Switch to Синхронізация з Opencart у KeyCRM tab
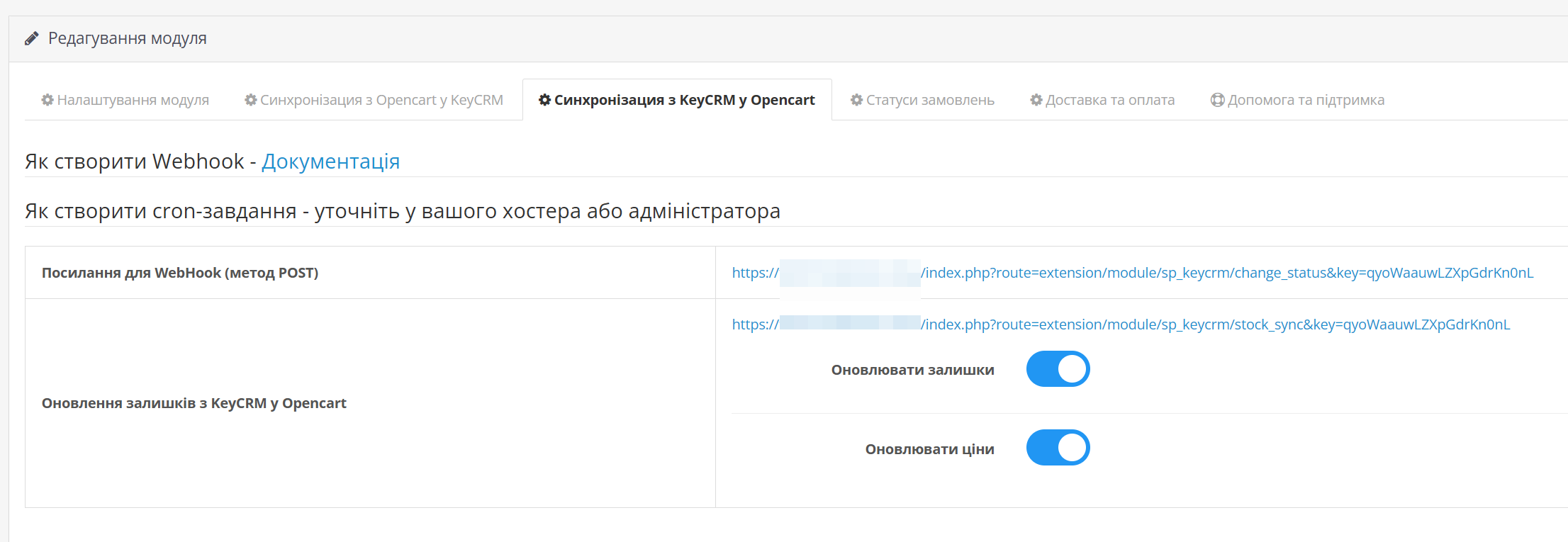This screenshot has width=1568, height=542. click(374, 100)
